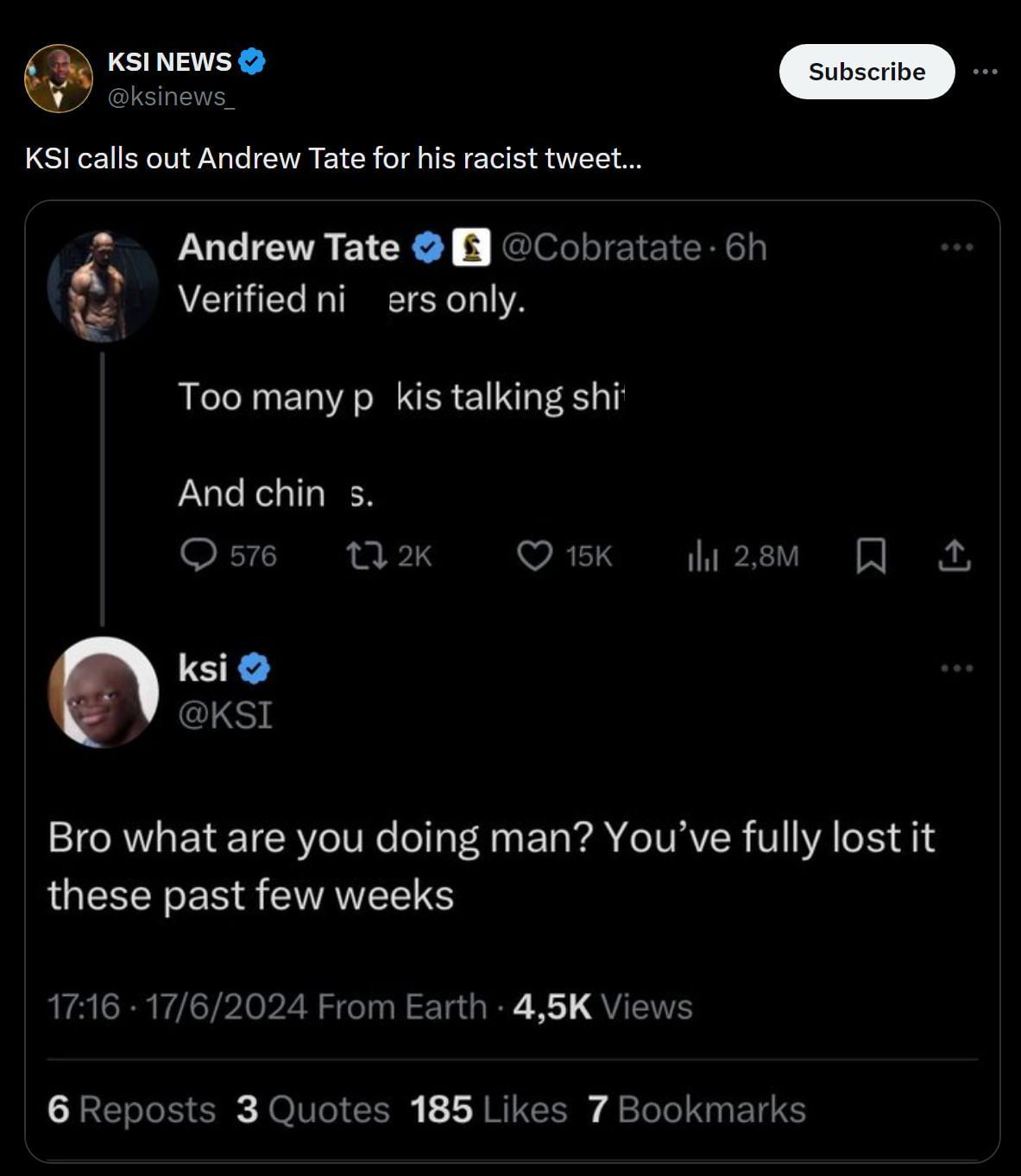Open three-dot menu on ksi's reply
The width and height of the screenshot is (1021, 1176).
coord(957,668)
